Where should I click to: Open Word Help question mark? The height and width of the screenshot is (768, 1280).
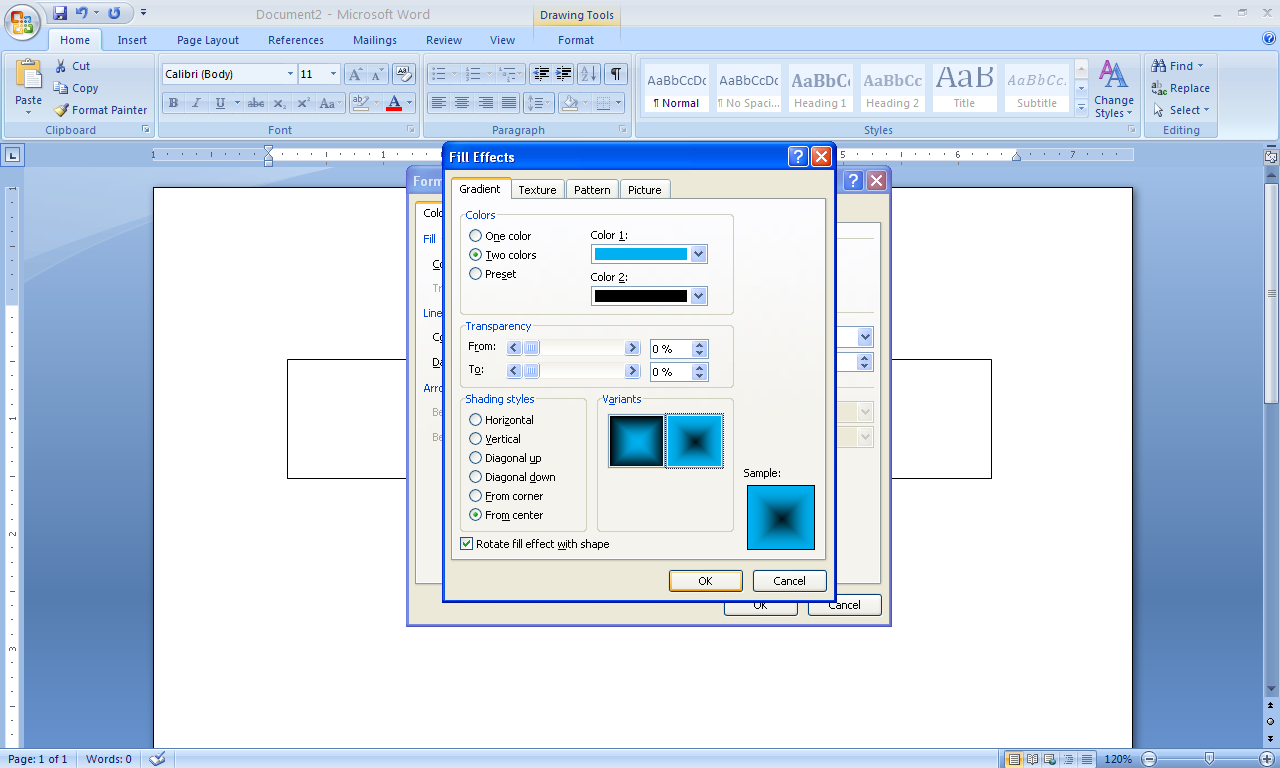(x=1269, y=39)
